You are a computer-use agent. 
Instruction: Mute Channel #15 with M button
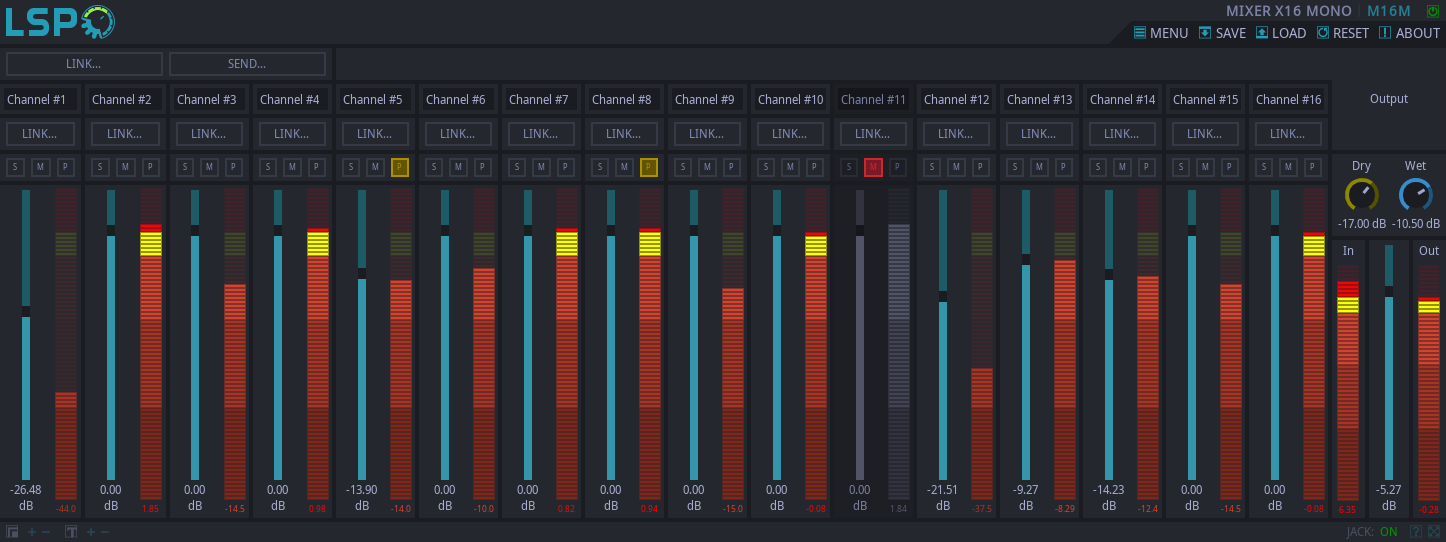[x=1205, y=167]
